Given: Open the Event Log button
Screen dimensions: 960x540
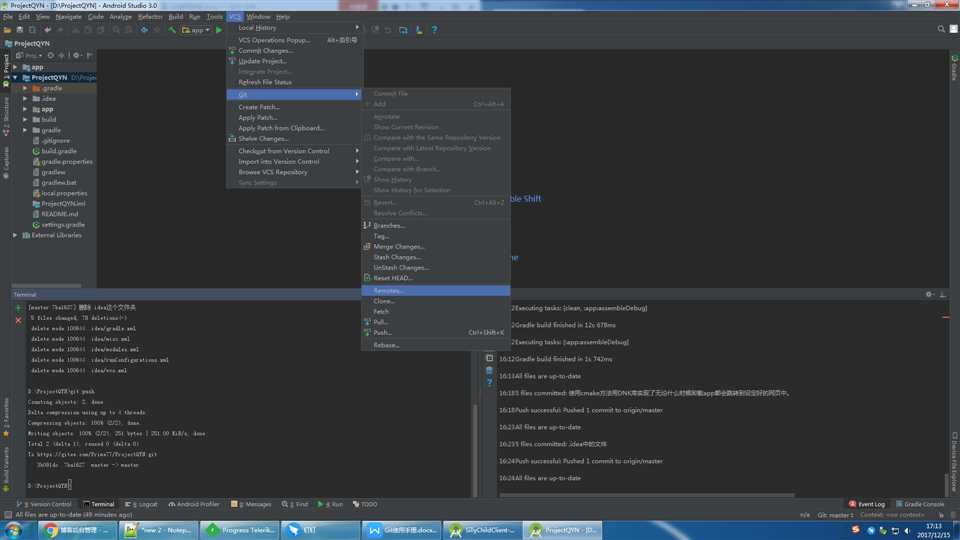Looking at the screenshot, I should [867, 504].
